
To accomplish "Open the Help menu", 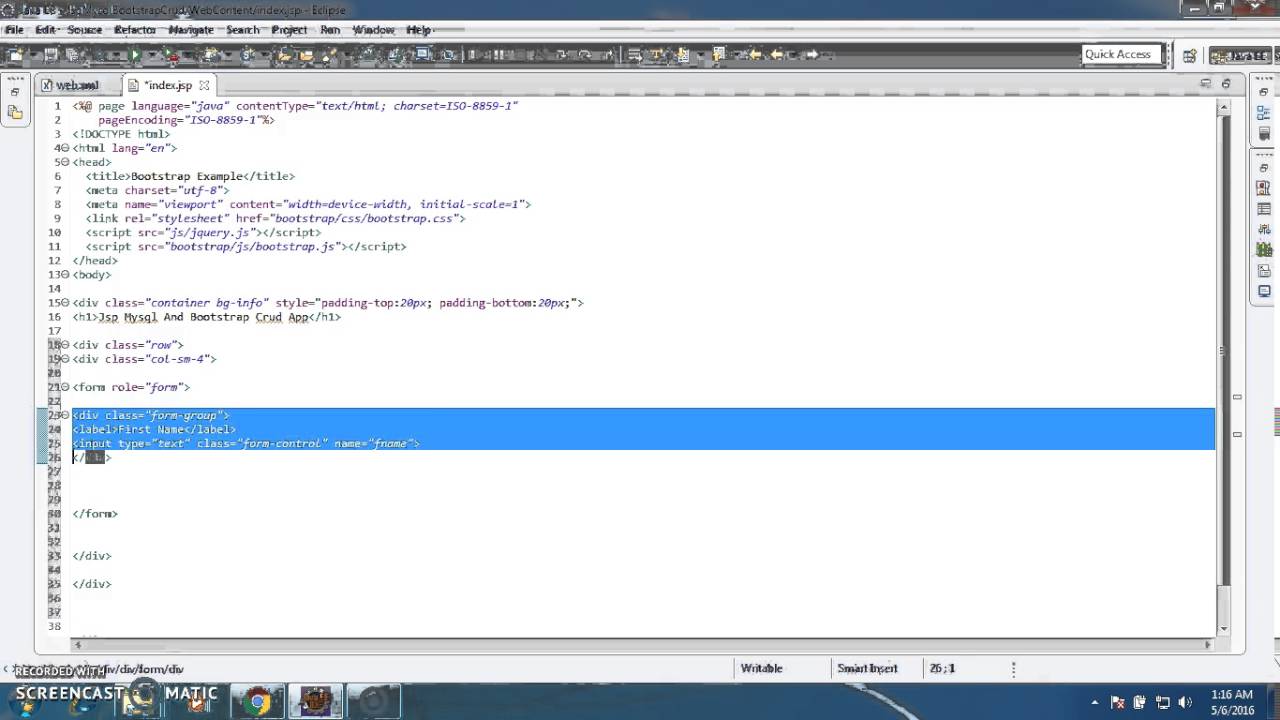I will 418,30.
